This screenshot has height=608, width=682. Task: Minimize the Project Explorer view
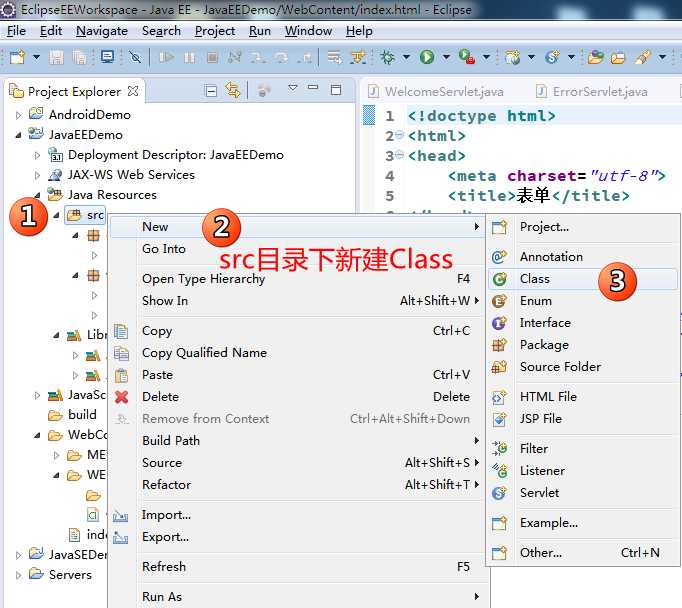coord(313,87)
